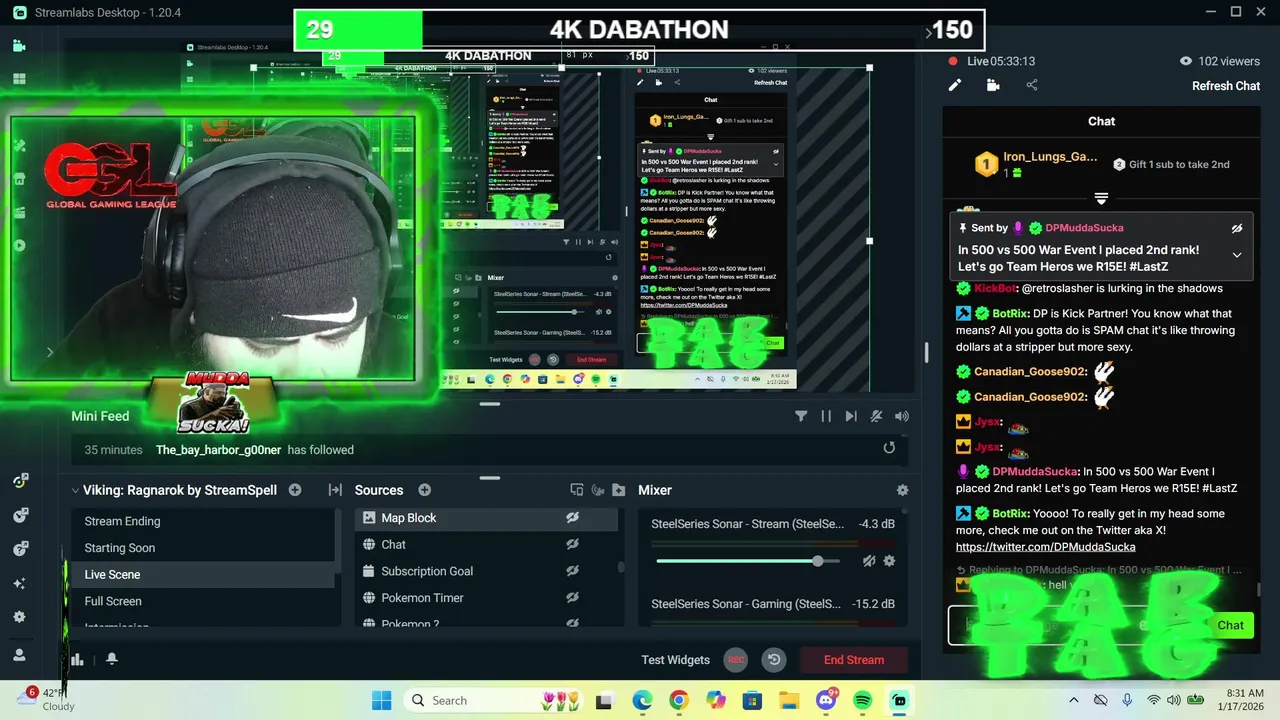Image resolution: width=1280 pixels, height=720 pixels.
Task: Expand the pinned message chevron
Action: pos(1237,255)
